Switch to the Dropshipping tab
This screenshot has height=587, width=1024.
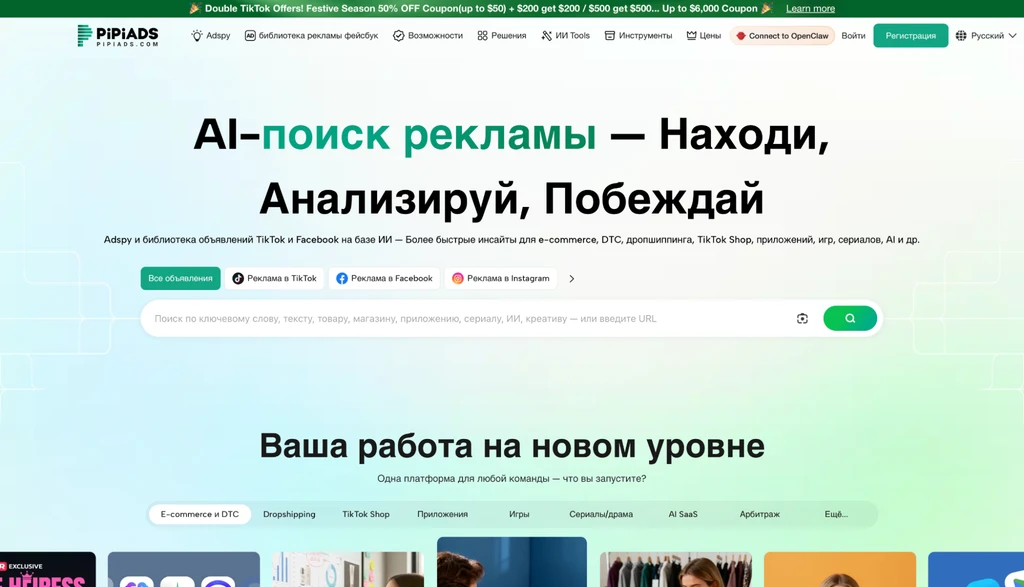(289, 515)
